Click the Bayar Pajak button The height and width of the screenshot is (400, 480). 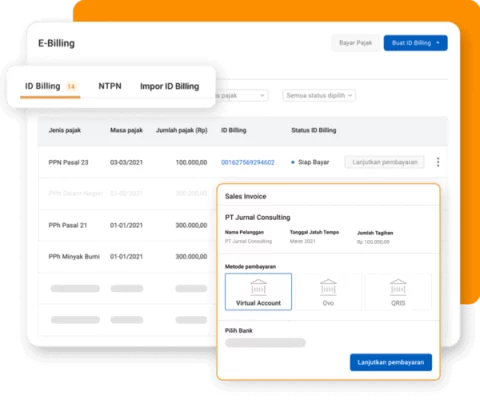tap(355, 43)
